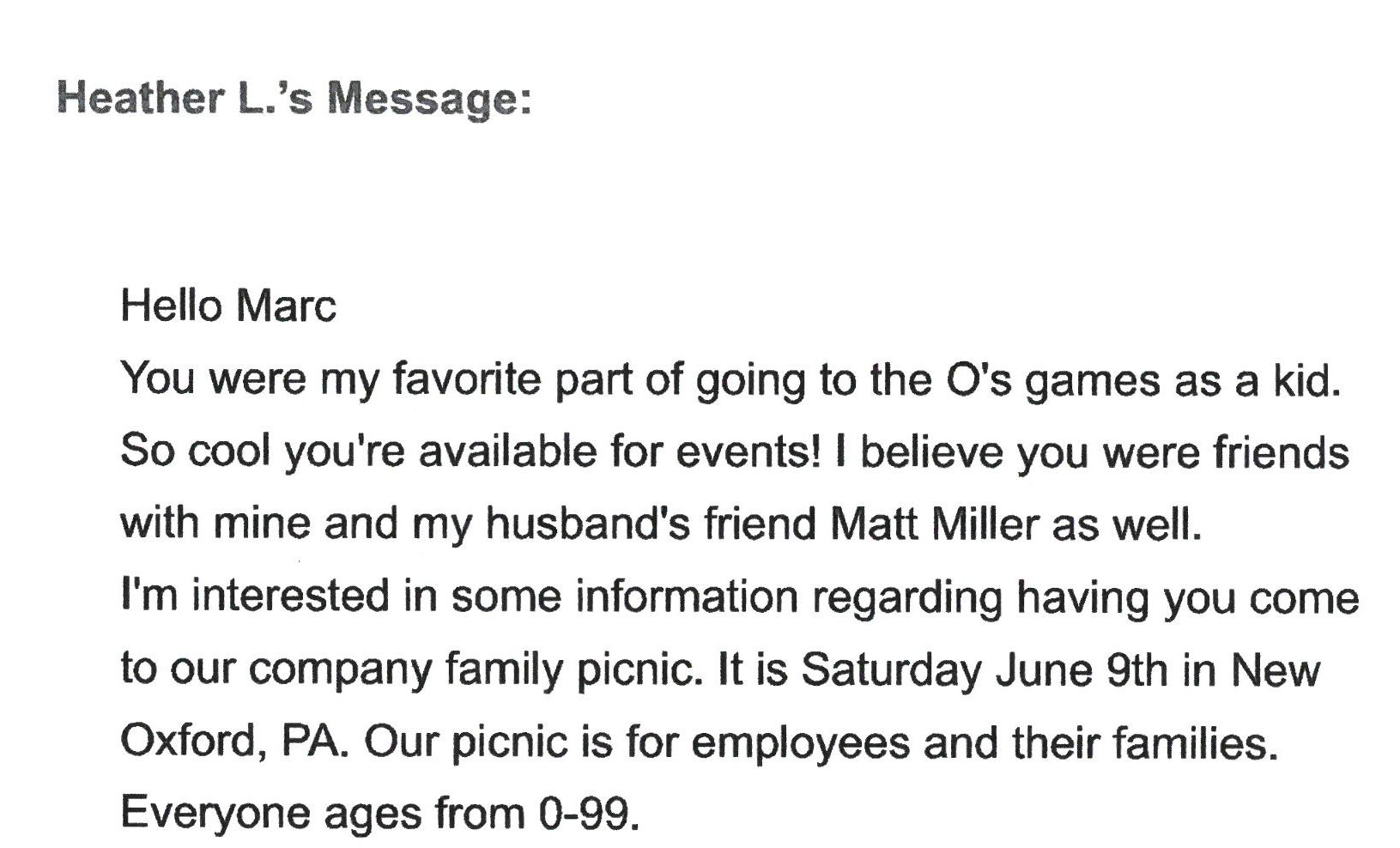Click the words 'their families.'

1145,741
